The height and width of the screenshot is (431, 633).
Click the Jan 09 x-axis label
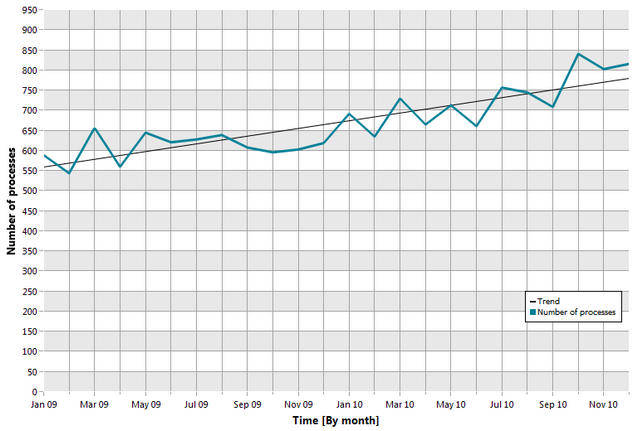44,404
